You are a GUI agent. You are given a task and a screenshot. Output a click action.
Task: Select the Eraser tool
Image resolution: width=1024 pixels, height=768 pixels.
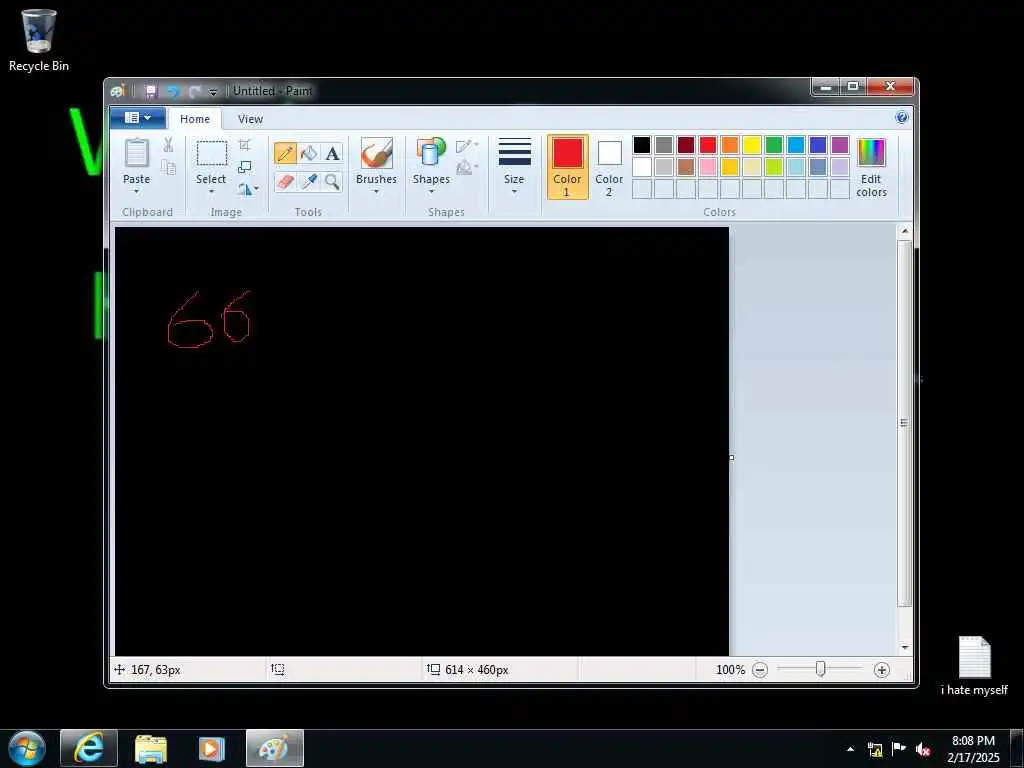(285, 181)
